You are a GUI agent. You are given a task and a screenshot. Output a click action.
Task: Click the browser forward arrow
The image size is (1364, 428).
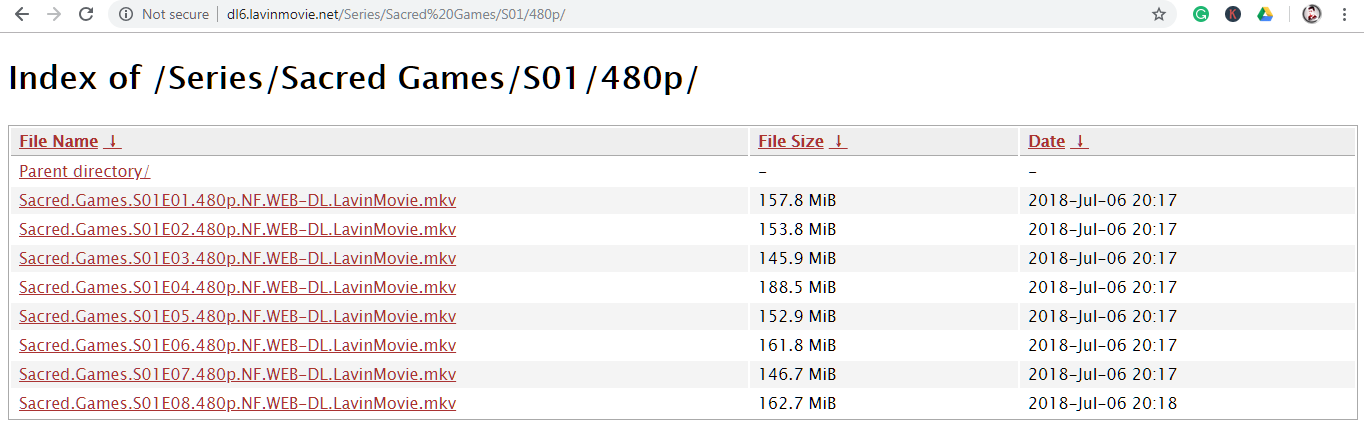(54, 14)
